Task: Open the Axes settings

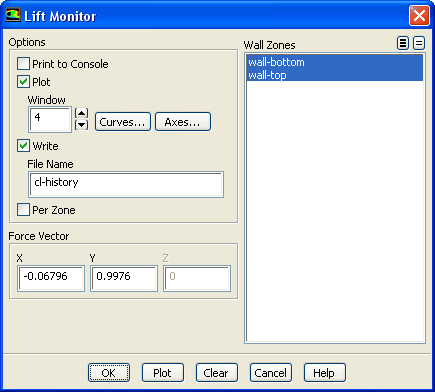Action: (183, 122)
